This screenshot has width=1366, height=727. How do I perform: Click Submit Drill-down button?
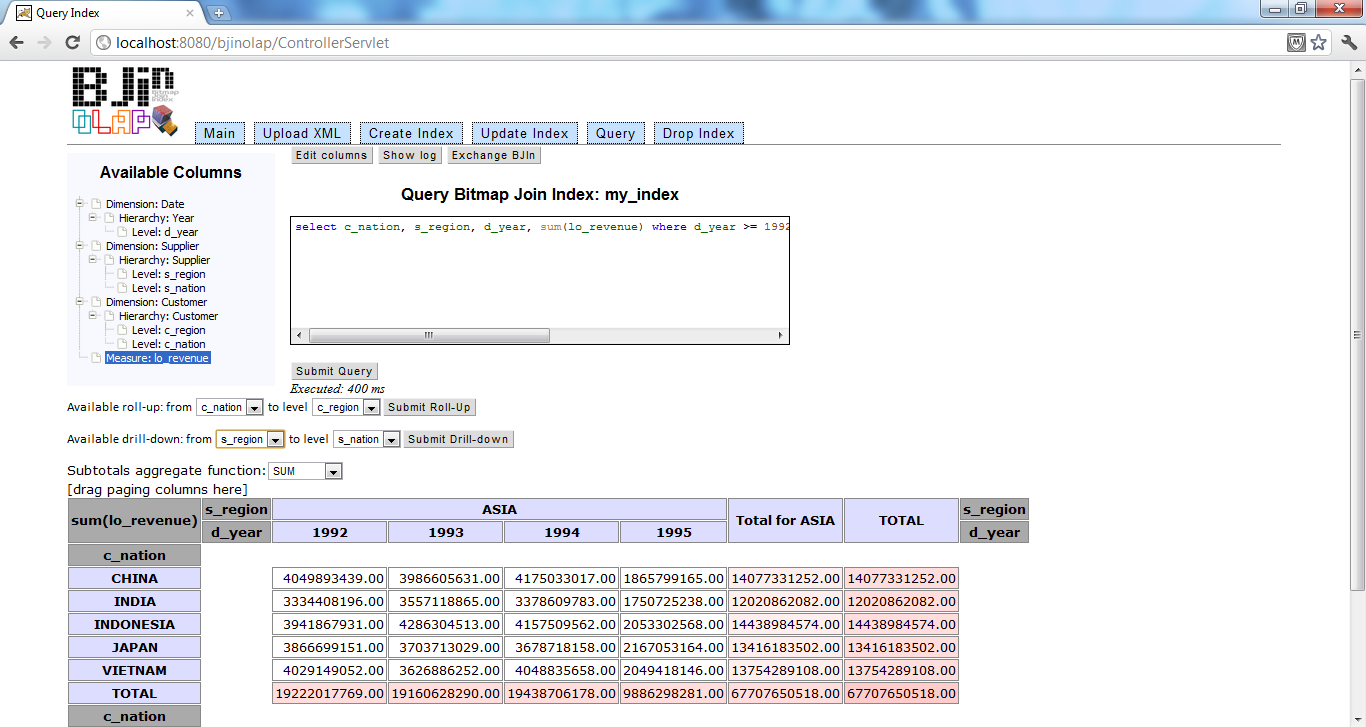tap(458, 439)
